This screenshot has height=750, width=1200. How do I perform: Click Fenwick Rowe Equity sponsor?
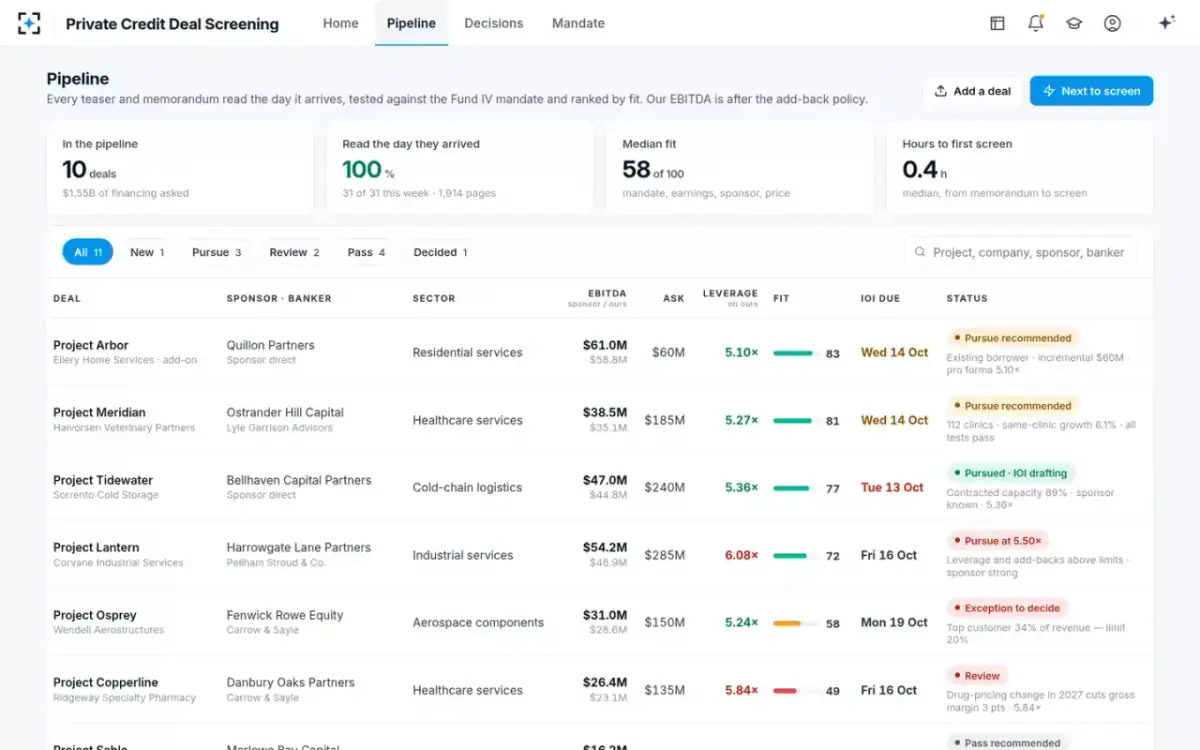click(x=285, y=615)
